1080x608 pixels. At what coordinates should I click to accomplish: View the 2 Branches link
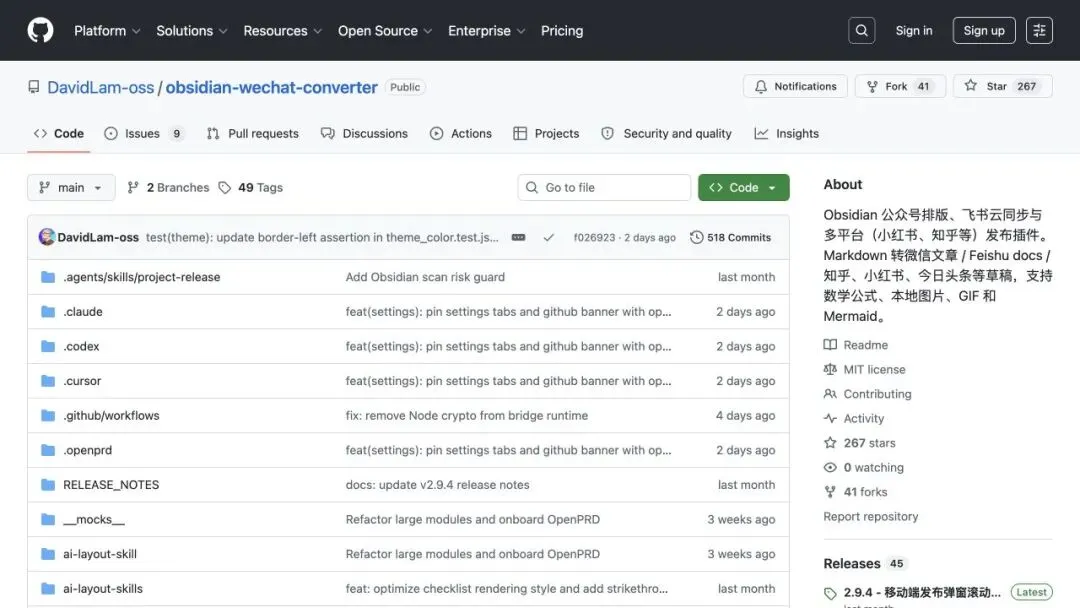[x=168, y=187]
